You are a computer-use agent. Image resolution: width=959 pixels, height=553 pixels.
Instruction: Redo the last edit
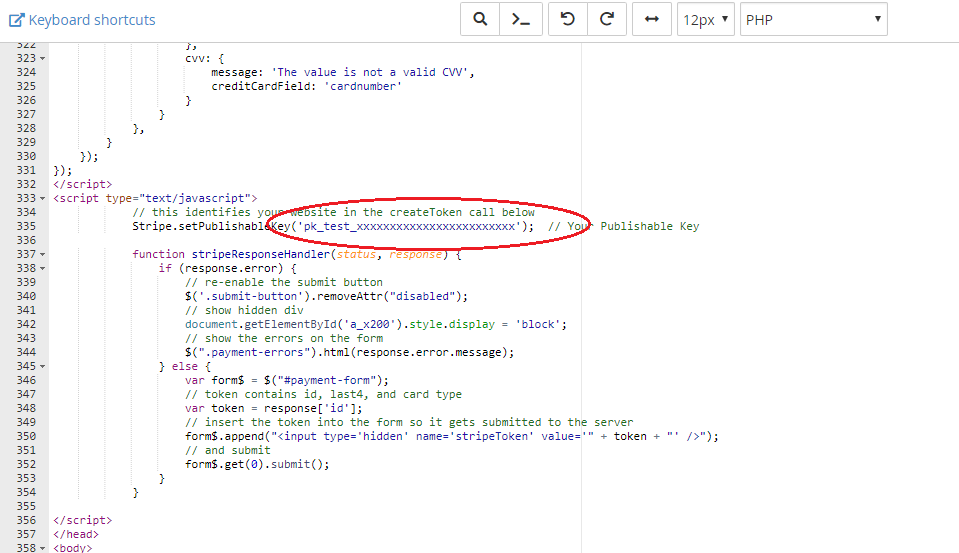click(x=607, y=20)
